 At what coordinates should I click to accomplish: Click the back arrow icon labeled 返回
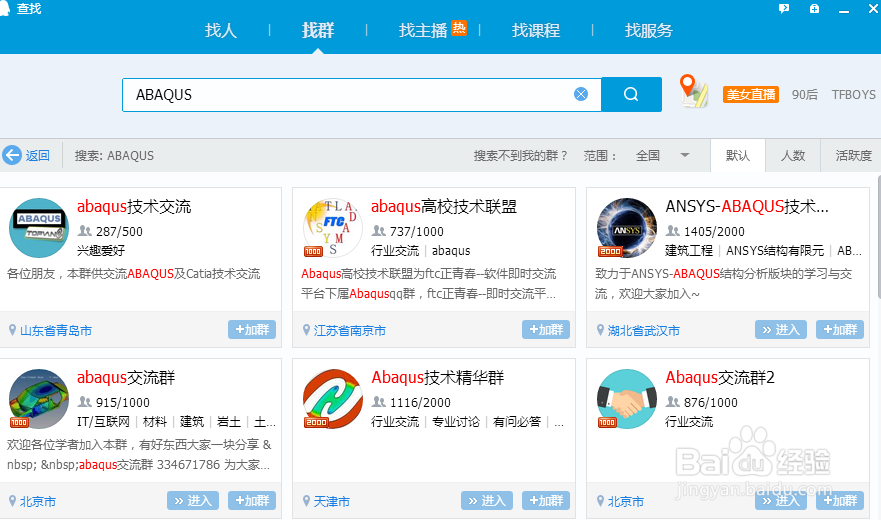(12, 155)
